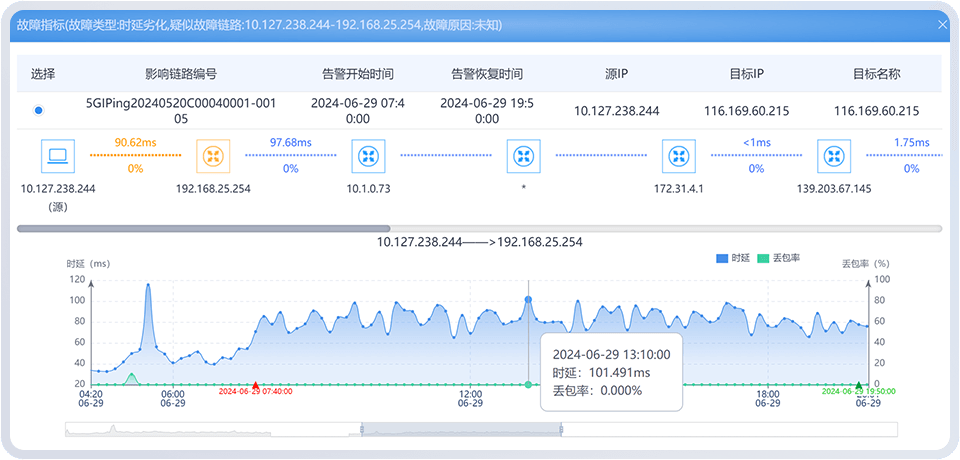This screenshot has height=460, width=960.
Task: Toggle the 时延 legend series
Action: tap(732, 258)
